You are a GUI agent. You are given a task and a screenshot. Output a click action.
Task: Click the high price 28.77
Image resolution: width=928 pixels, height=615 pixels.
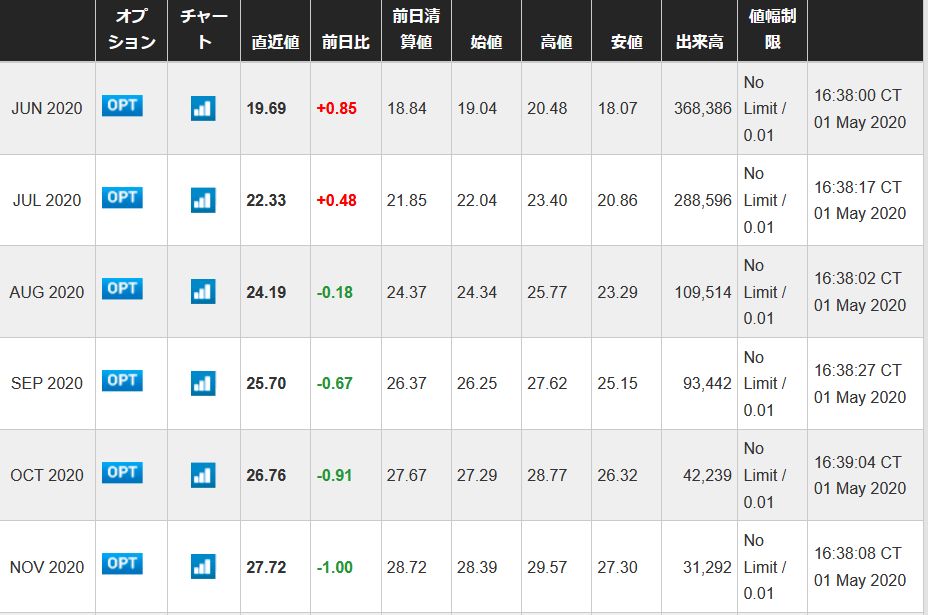pos(547,475)
